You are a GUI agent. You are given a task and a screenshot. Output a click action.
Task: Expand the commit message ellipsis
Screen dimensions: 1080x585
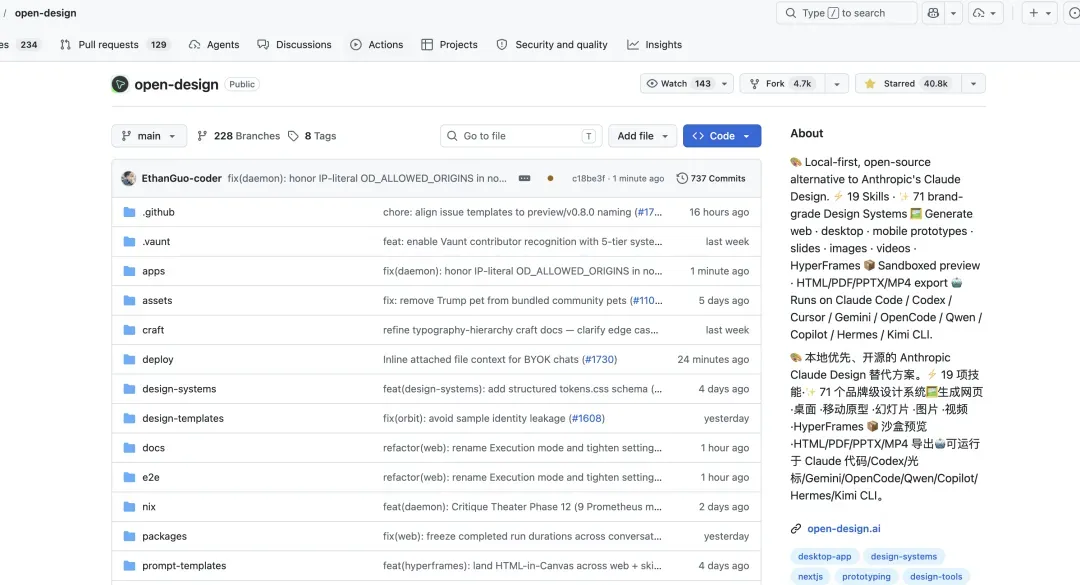(x=524, y=178)
